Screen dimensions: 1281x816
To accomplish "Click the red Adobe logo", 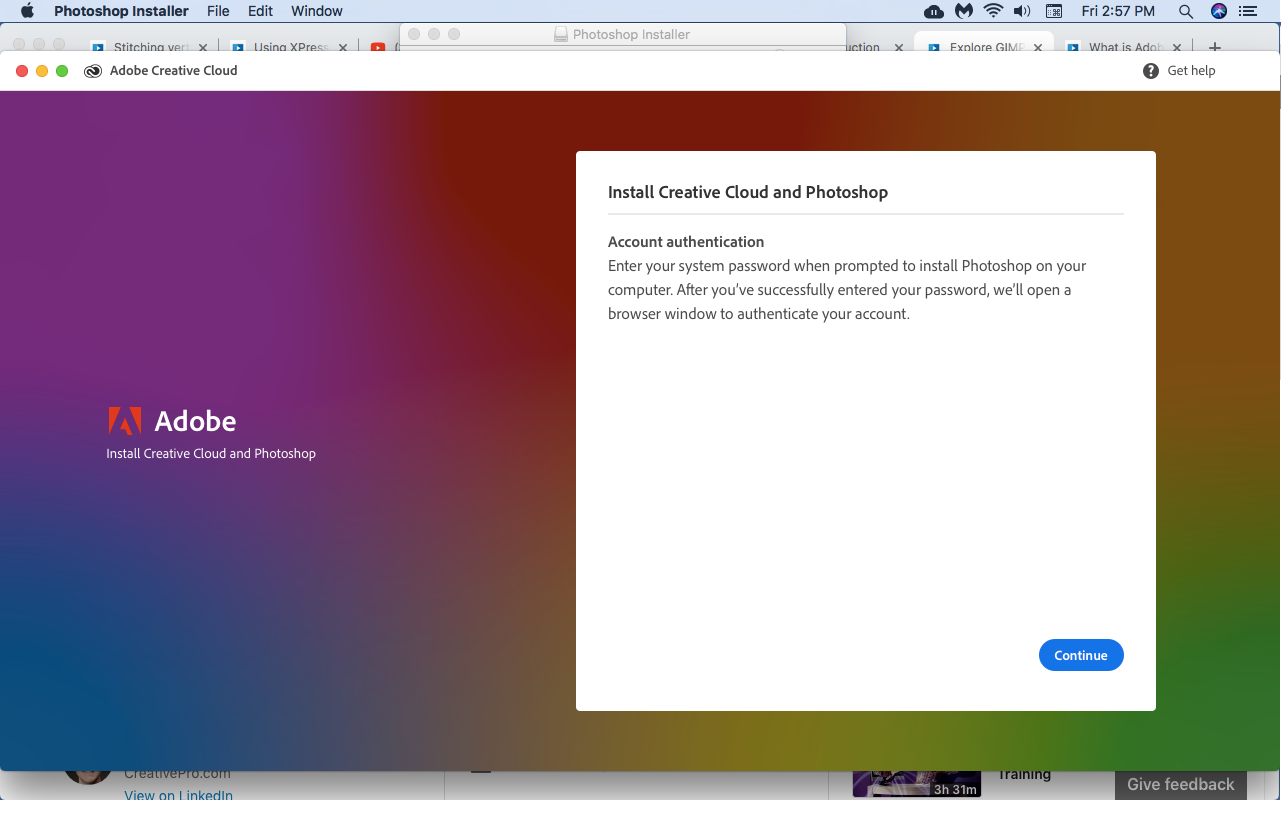I will (125, 421).
